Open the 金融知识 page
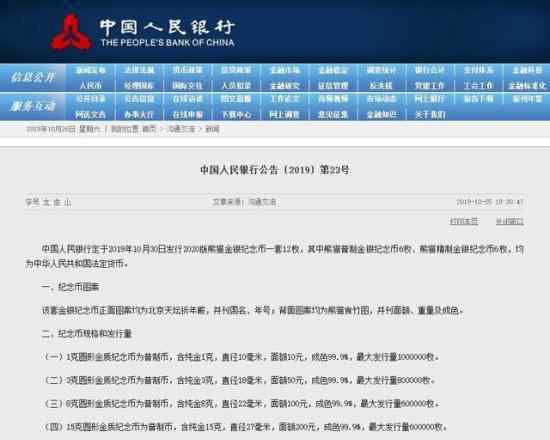Viewport: 550px width, 440px height. tap(381, 114)
